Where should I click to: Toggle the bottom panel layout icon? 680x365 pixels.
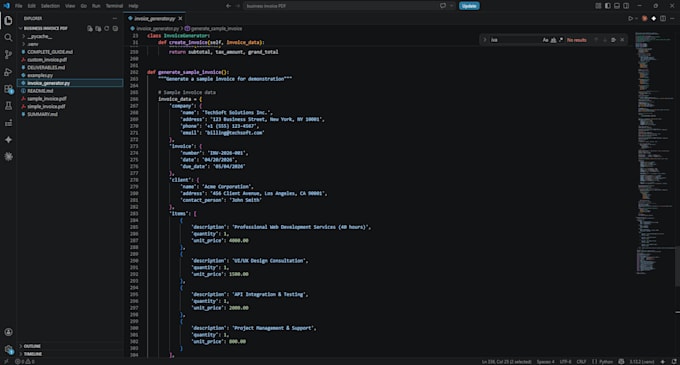[x=617, y=6]
